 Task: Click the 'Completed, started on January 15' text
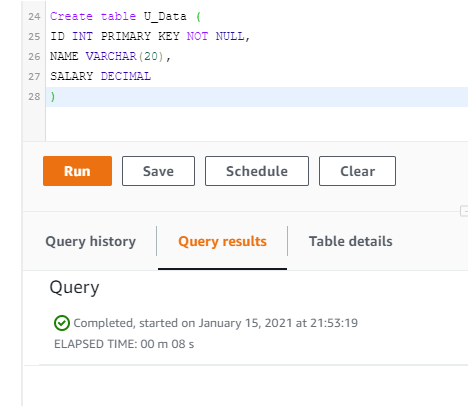(x=215, y=323)
